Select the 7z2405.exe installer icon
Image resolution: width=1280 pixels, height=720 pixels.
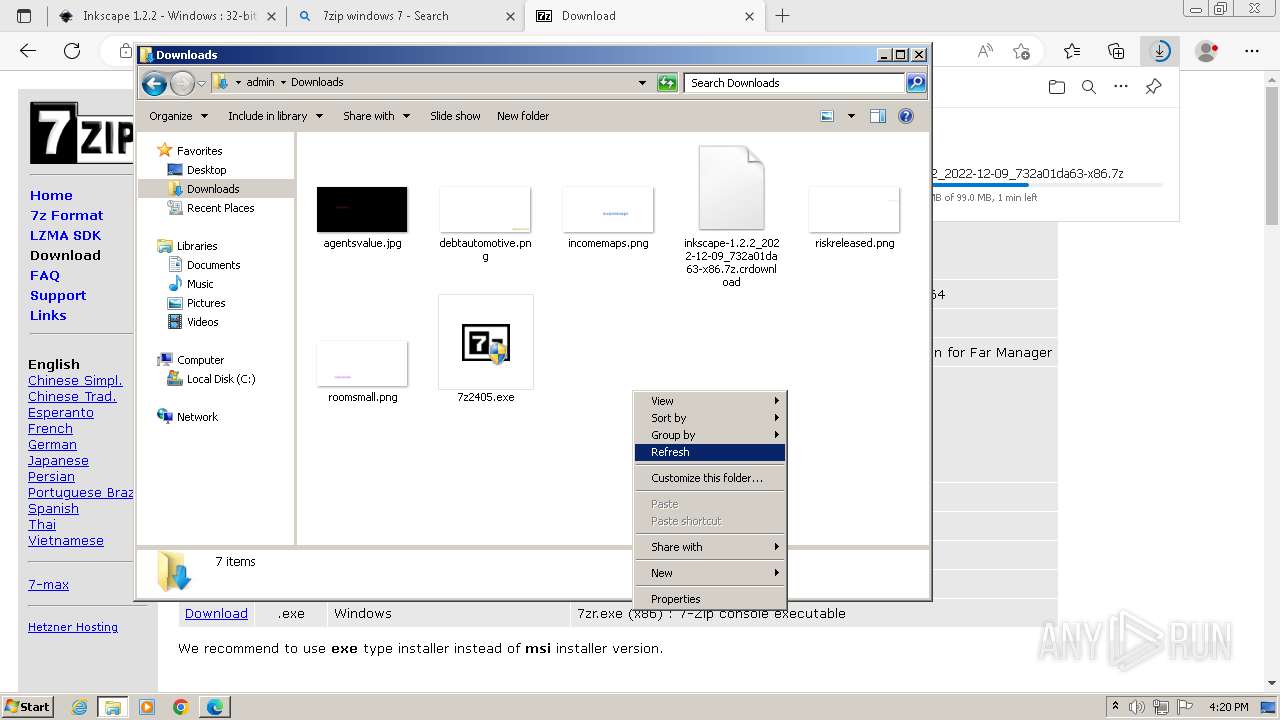[486, 343]
